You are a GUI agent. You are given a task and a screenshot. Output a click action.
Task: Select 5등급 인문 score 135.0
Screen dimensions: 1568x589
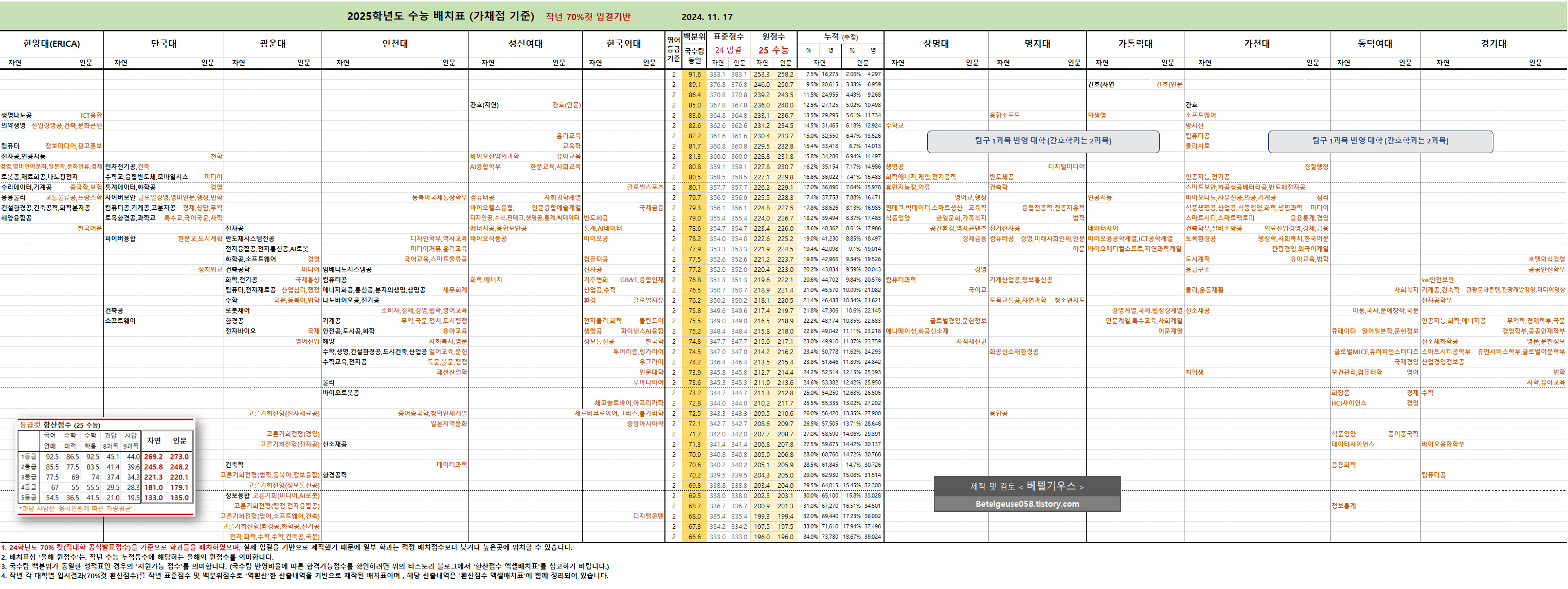point(179,498)
